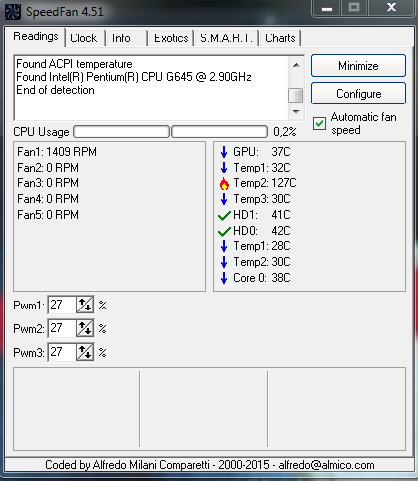Image resolution: width=418 pixels, height=481 pixels.
Task: Click the Pwm1 up/down stepper arrows
Action: click(x=85, y=305)
